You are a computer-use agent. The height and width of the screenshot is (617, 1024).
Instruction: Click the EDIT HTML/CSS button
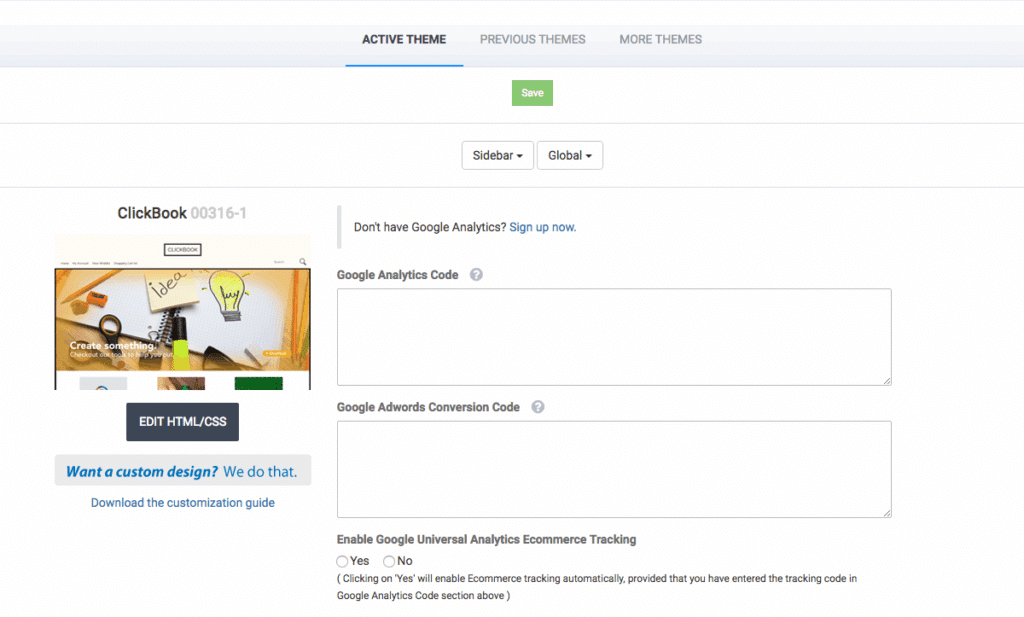click(x=182, y=422)
